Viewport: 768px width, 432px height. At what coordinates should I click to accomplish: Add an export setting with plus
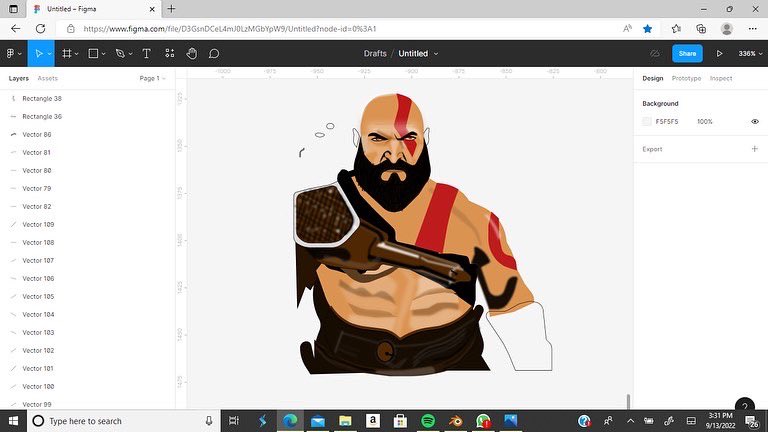(x=754, y=149)
